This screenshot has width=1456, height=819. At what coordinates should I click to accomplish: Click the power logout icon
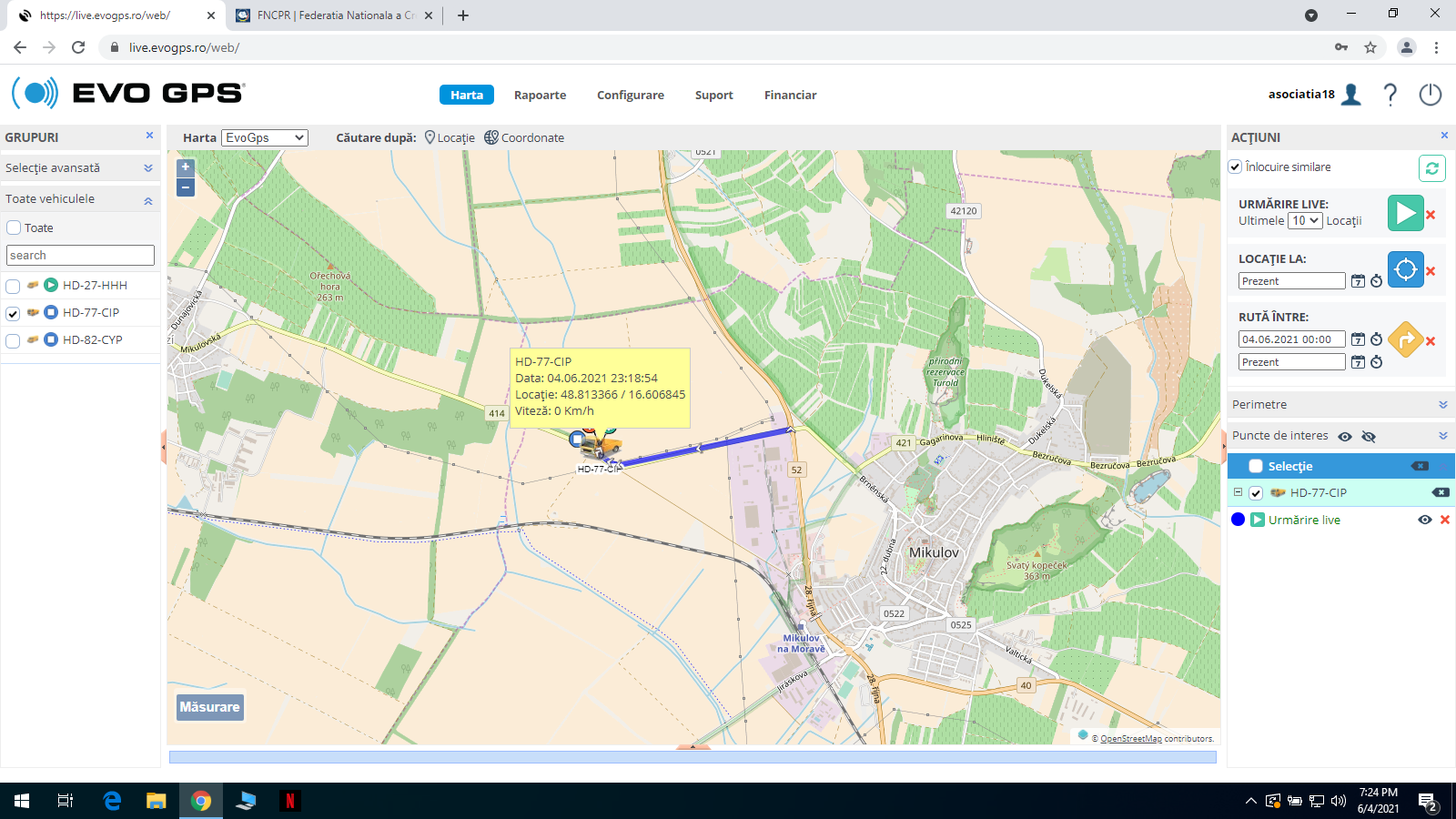1430,95
